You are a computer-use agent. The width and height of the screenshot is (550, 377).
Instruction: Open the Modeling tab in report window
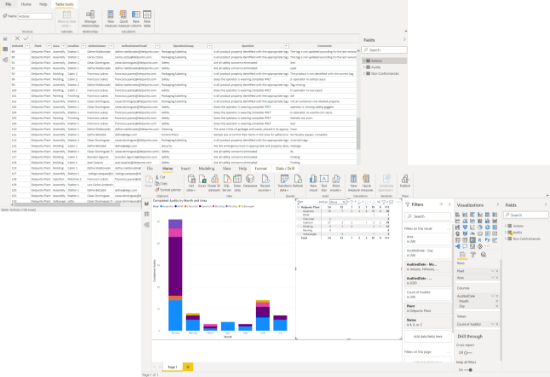click(x=206, y=169)
